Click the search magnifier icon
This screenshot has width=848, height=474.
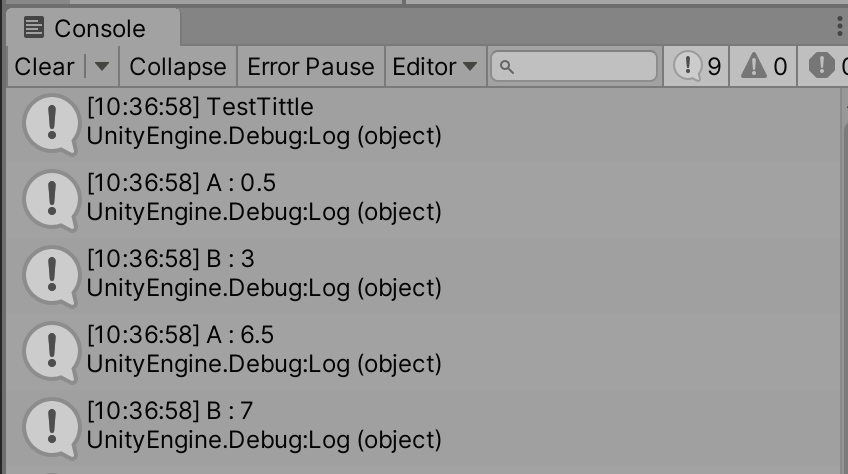(506, 67)
